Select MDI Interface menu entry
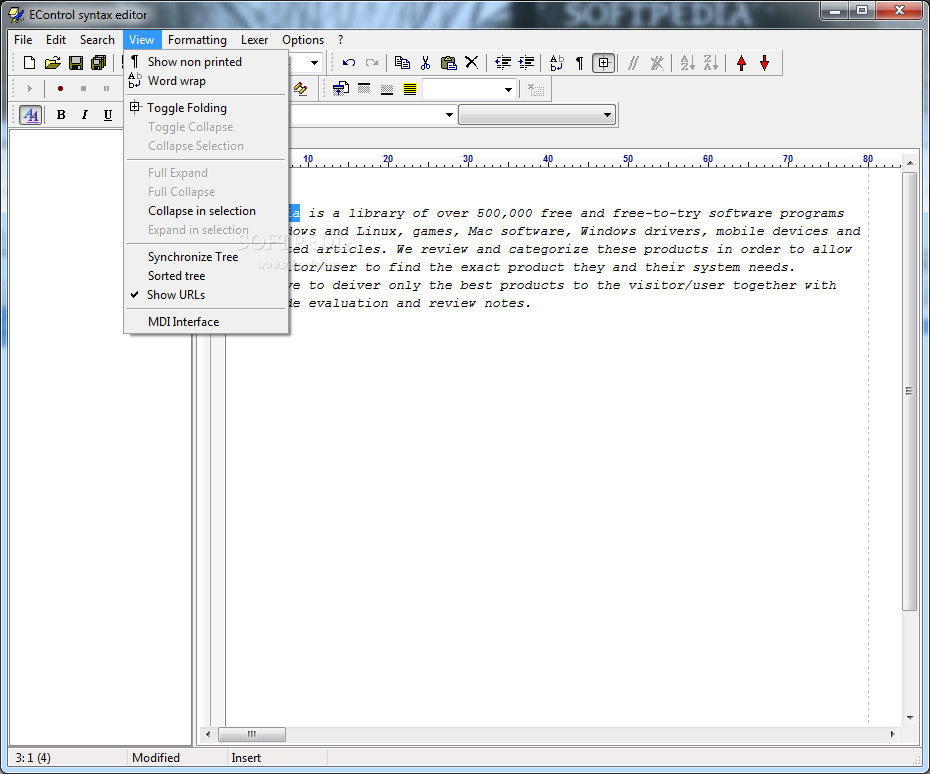 coord(206,322)
